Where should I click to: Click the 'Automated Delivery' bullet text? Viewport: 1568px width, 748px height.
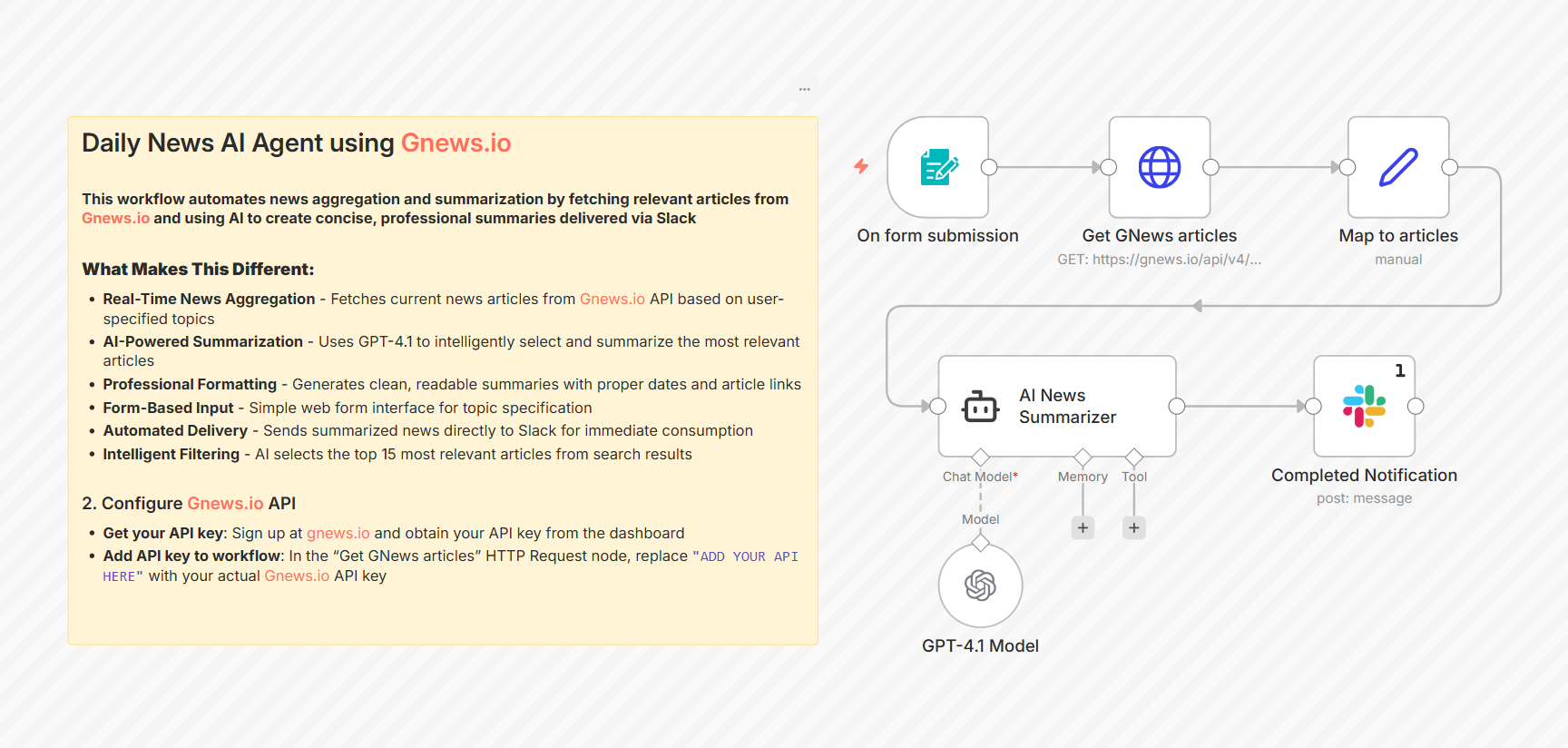coord(175,430)
